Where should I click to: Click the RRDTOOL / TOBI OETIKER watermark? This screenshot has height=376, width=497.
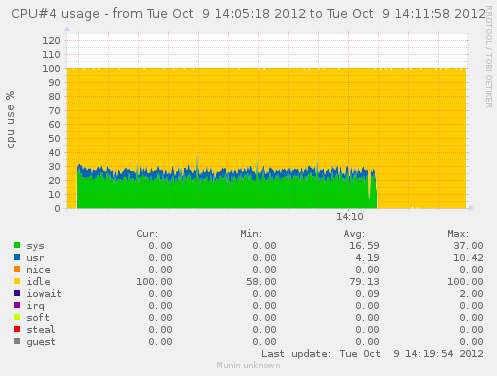tap(488, 57)
